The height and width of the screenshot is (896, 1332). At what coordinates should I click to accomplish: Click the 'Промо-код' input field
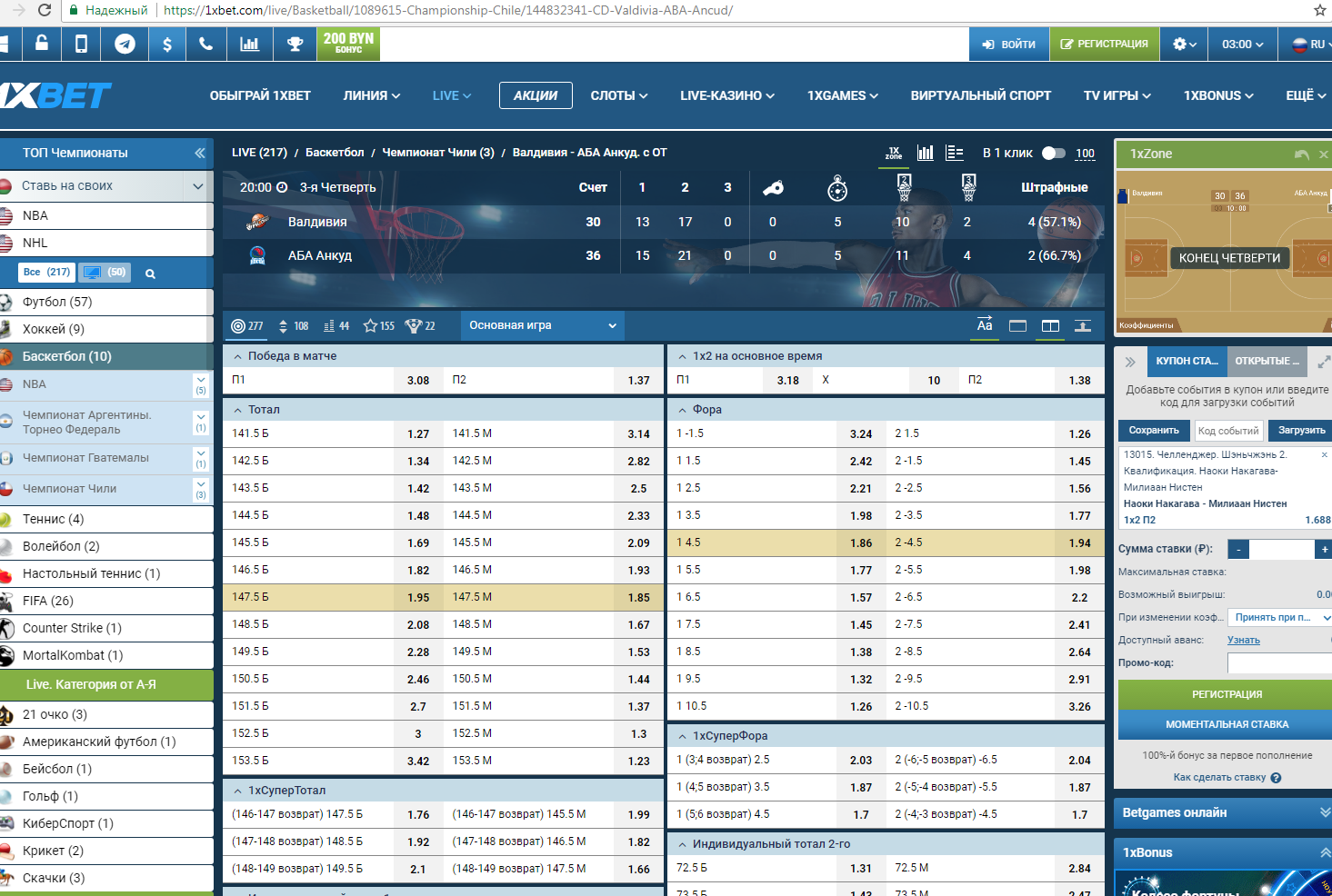(1279, 662)
